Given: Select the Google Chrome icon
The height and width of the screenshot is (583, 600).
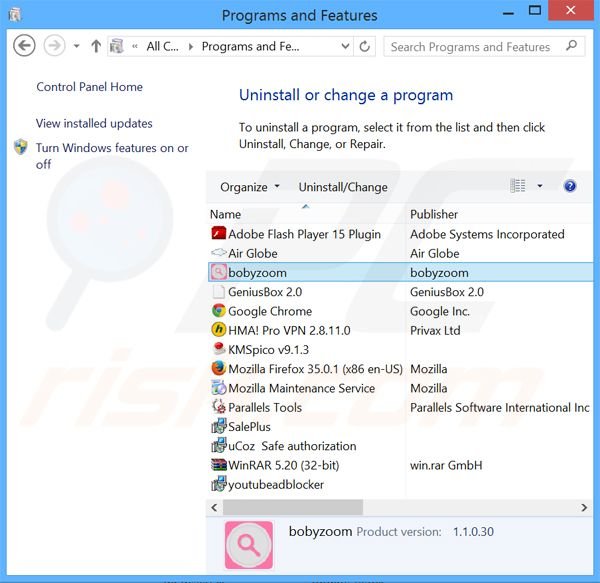Looking at the screenshot, I should [218, 311].
